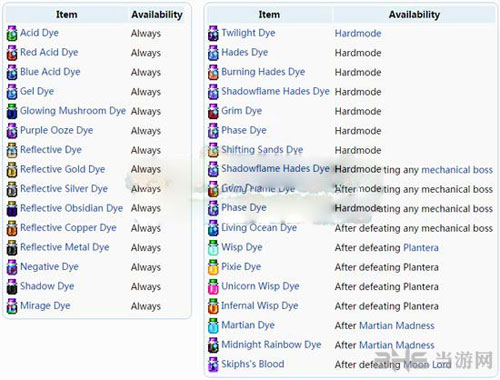The height and width of the screenshot is (380, 500).
Task: Click the Always cell for Shadow Dye
Action: pos(146,287)
